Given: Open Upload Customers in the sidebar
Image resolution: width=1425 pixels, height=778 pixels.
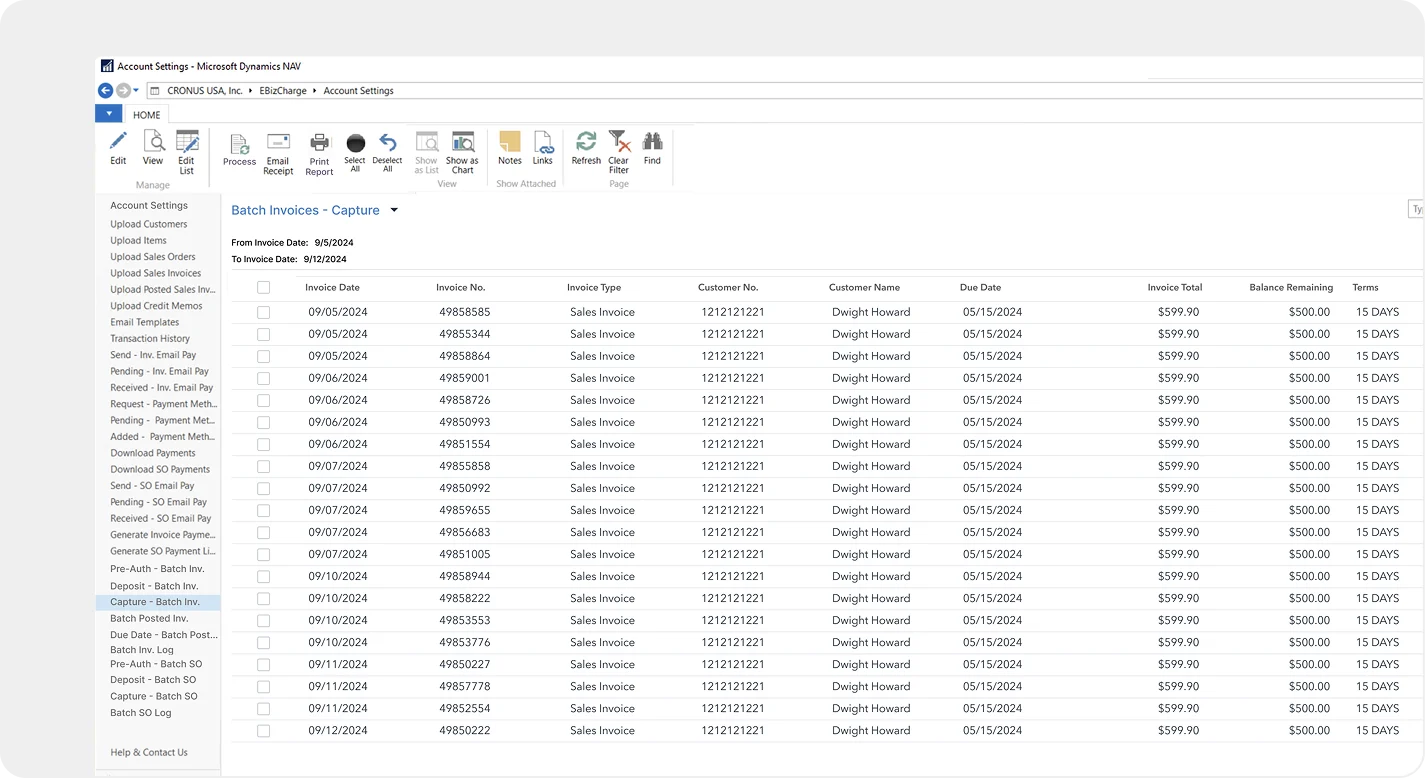Looking at the screenshot, I should 149,224.
